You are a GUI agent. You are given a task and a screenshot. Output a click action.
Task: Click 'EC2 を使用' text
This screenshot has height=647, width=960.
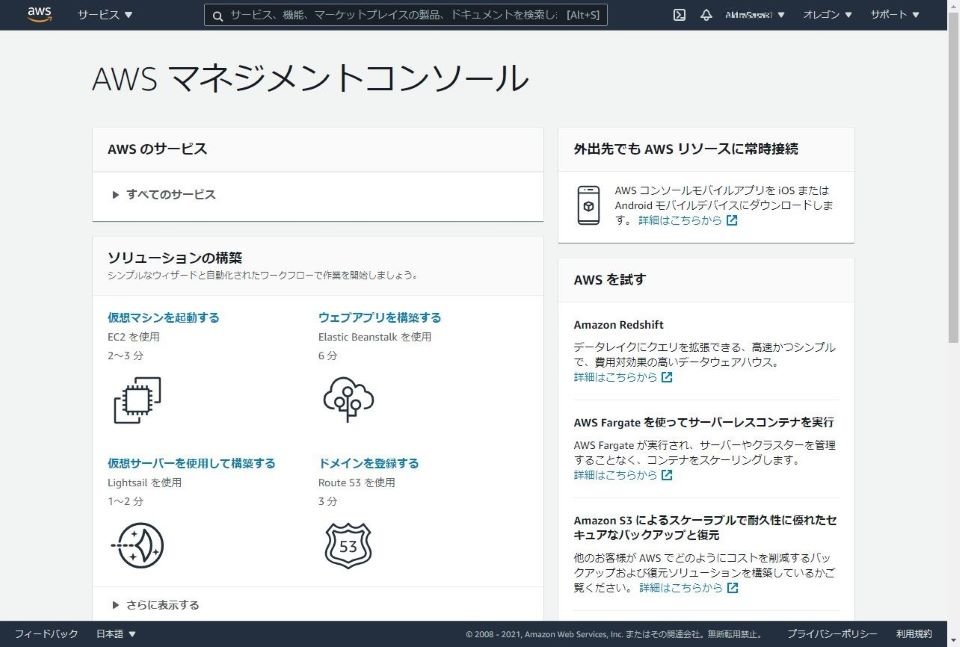133,337
